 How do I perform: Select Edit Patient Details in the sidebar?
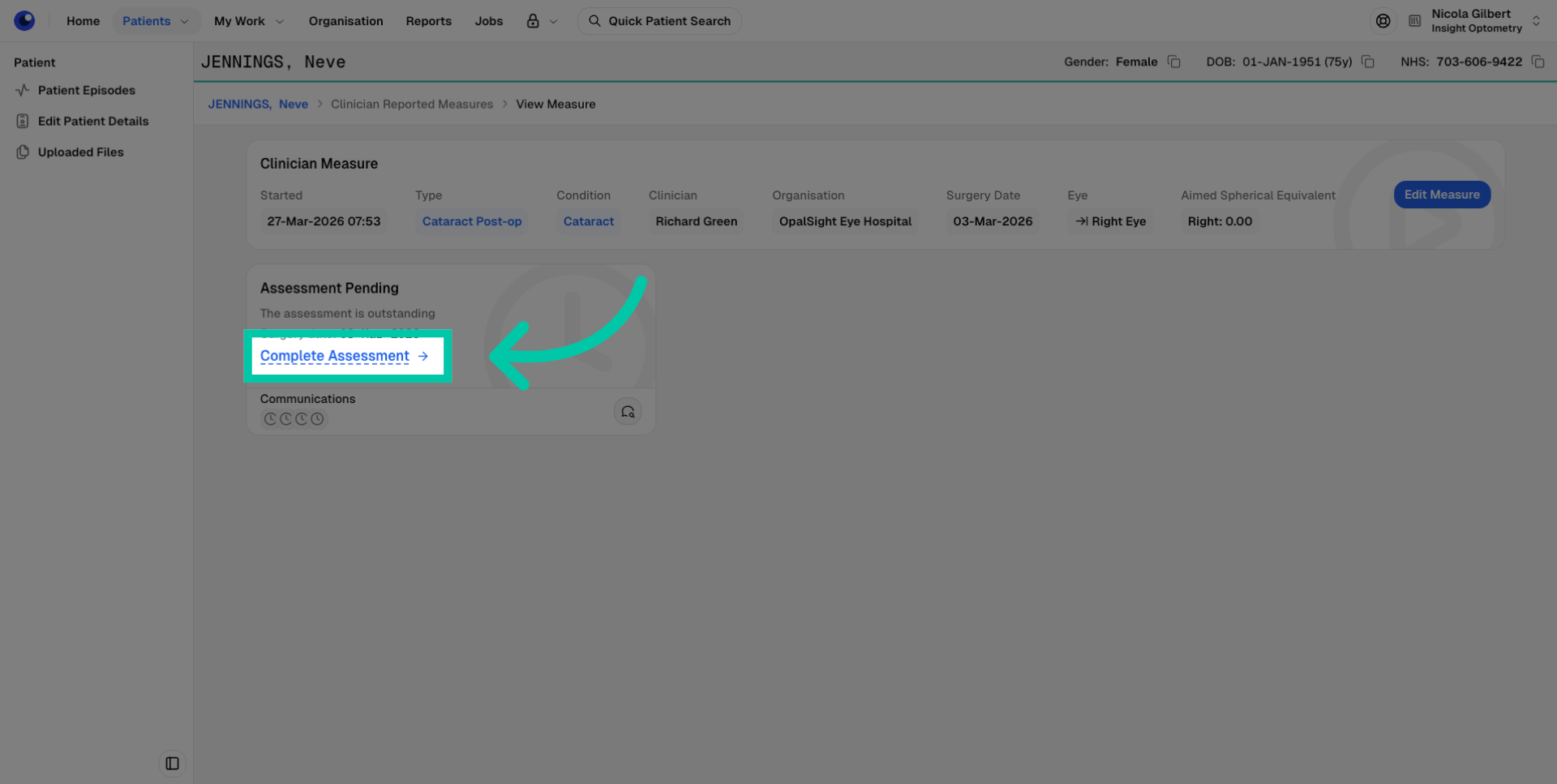pos(93,121)
